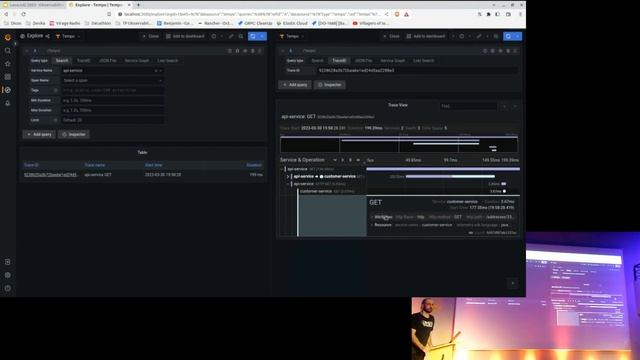Open the time picker clock in right pane

point(462,36)
